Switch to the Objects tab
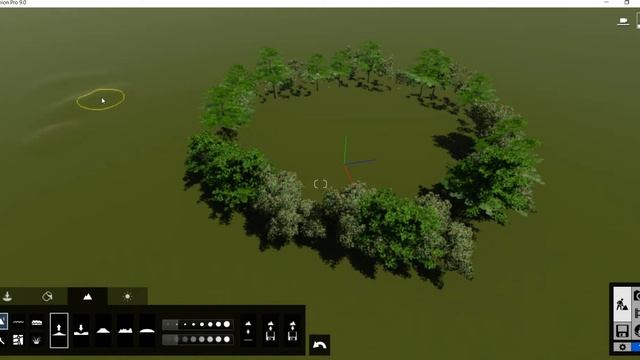This screenshot has height=360, width=640. click(7, 296)
